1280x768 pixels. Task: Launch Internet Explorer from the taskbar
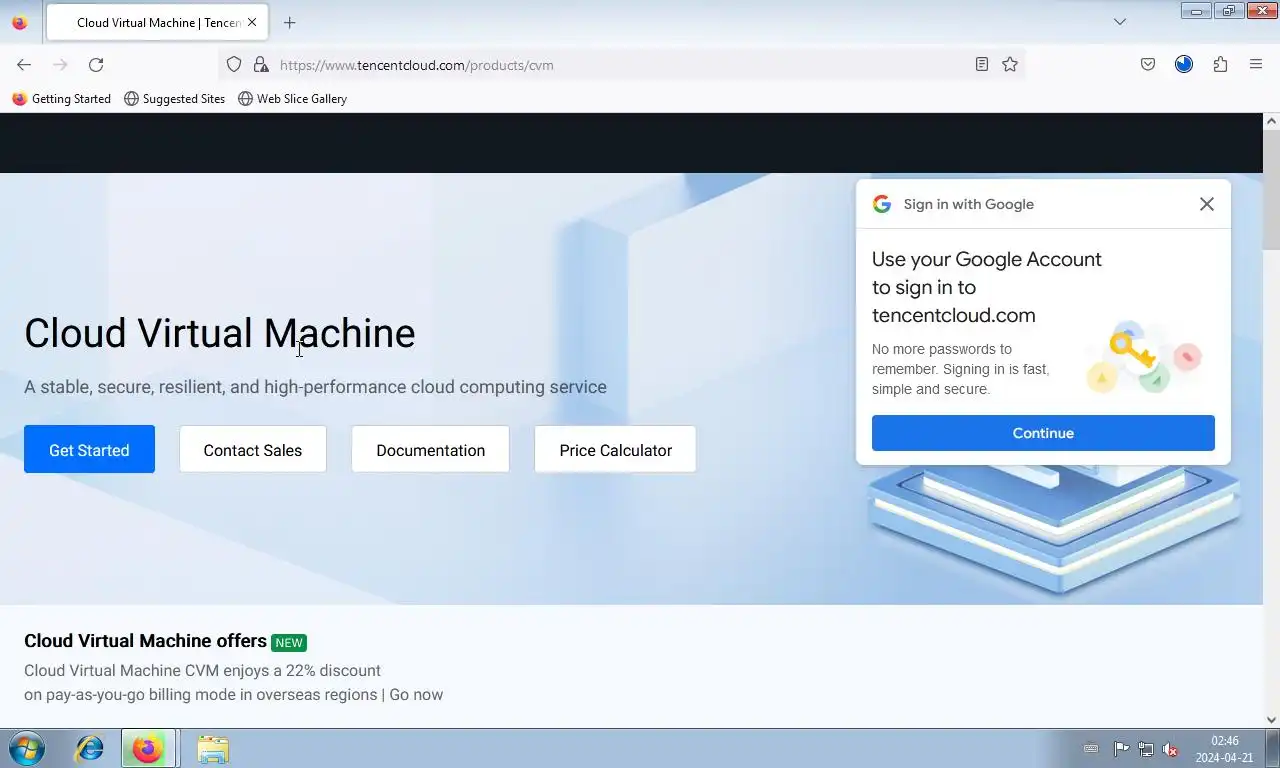(90, 748)
